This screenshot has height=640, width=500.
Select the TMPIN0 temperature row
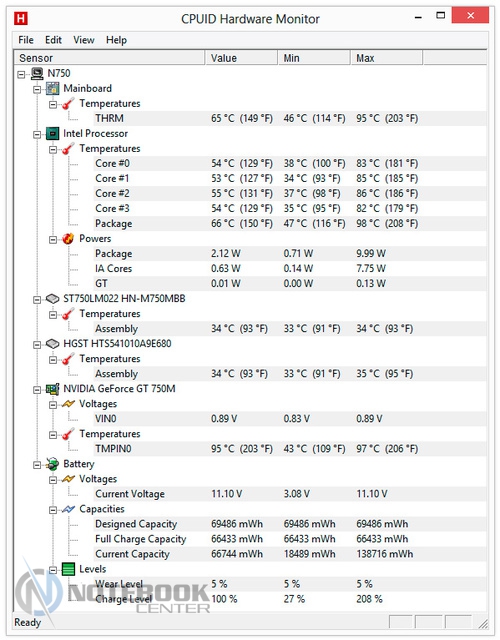pyautogui.click(x=290, y=449)
